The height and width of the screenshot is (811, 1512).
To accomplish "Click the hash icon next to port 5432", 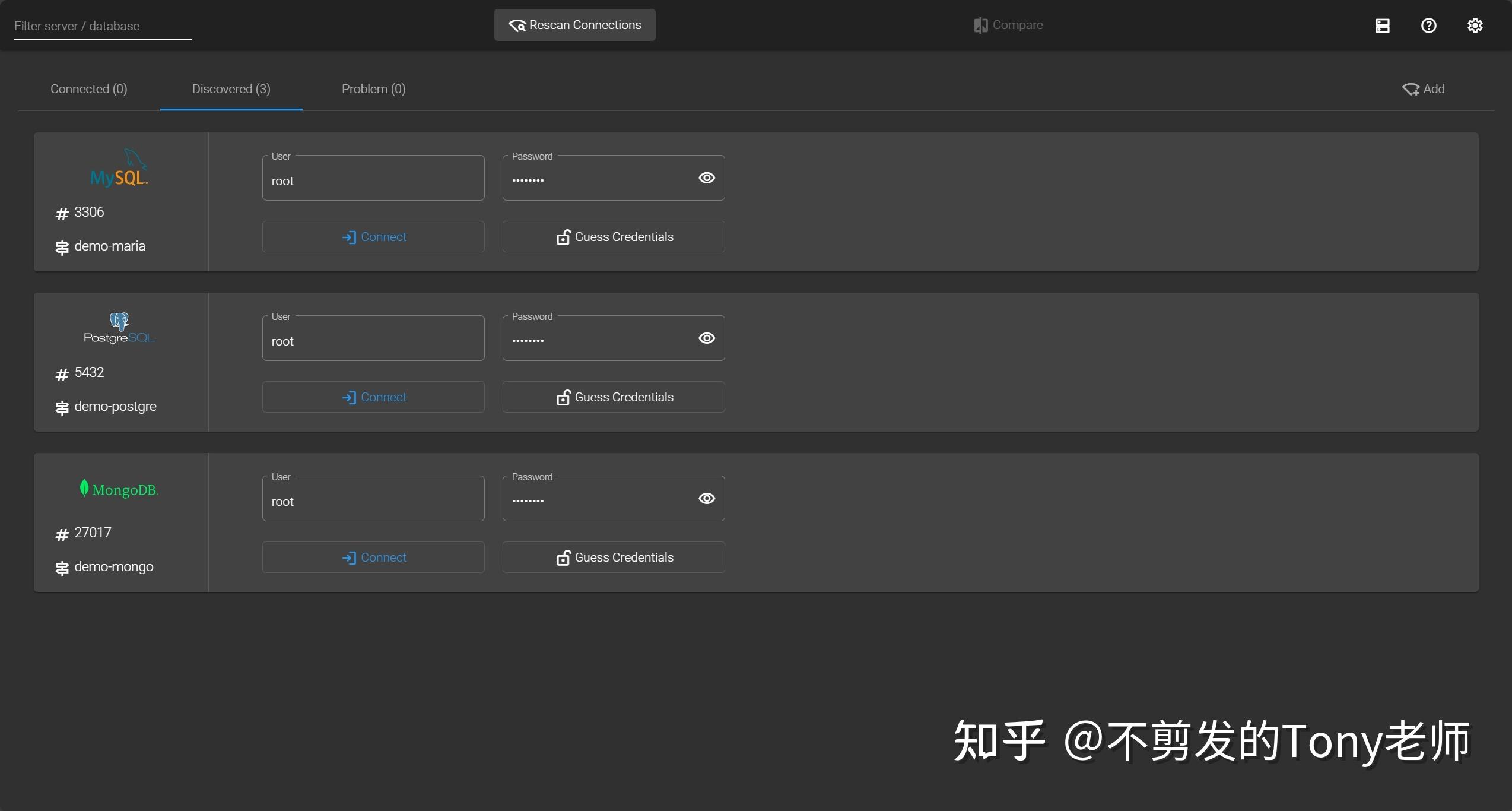I will tap(62, 373).
